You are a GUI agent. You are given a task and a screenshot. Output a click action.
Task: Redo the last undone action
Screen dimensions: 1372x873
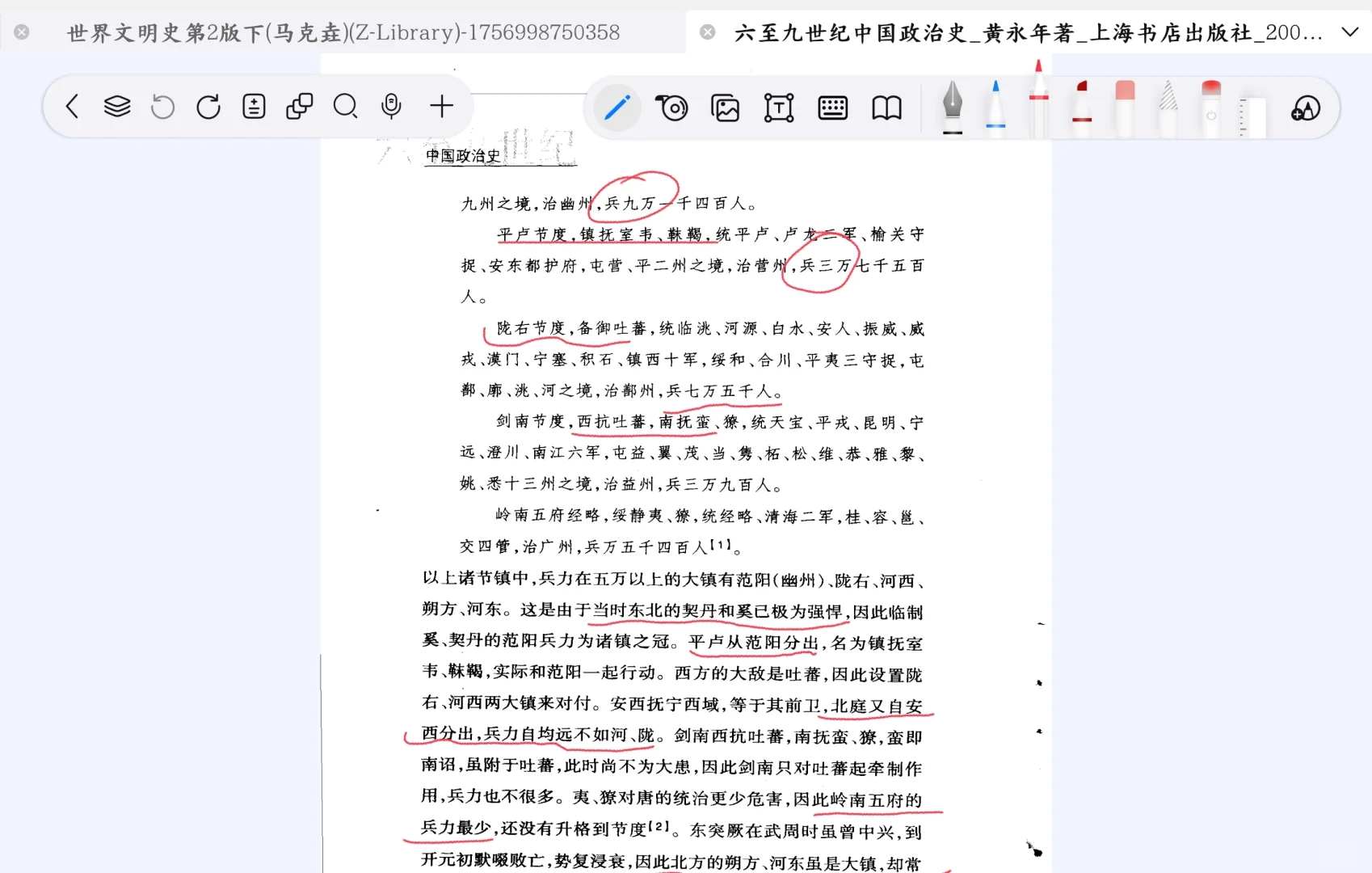[x=208, y=107]
